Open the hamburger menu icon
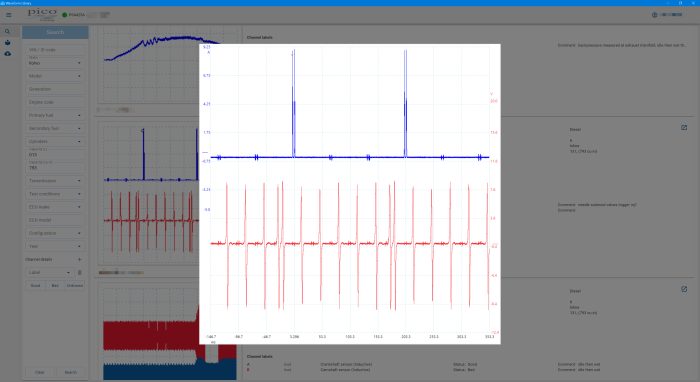The width and height of the screenshot is (700, 382). click(x=8, y=15)
